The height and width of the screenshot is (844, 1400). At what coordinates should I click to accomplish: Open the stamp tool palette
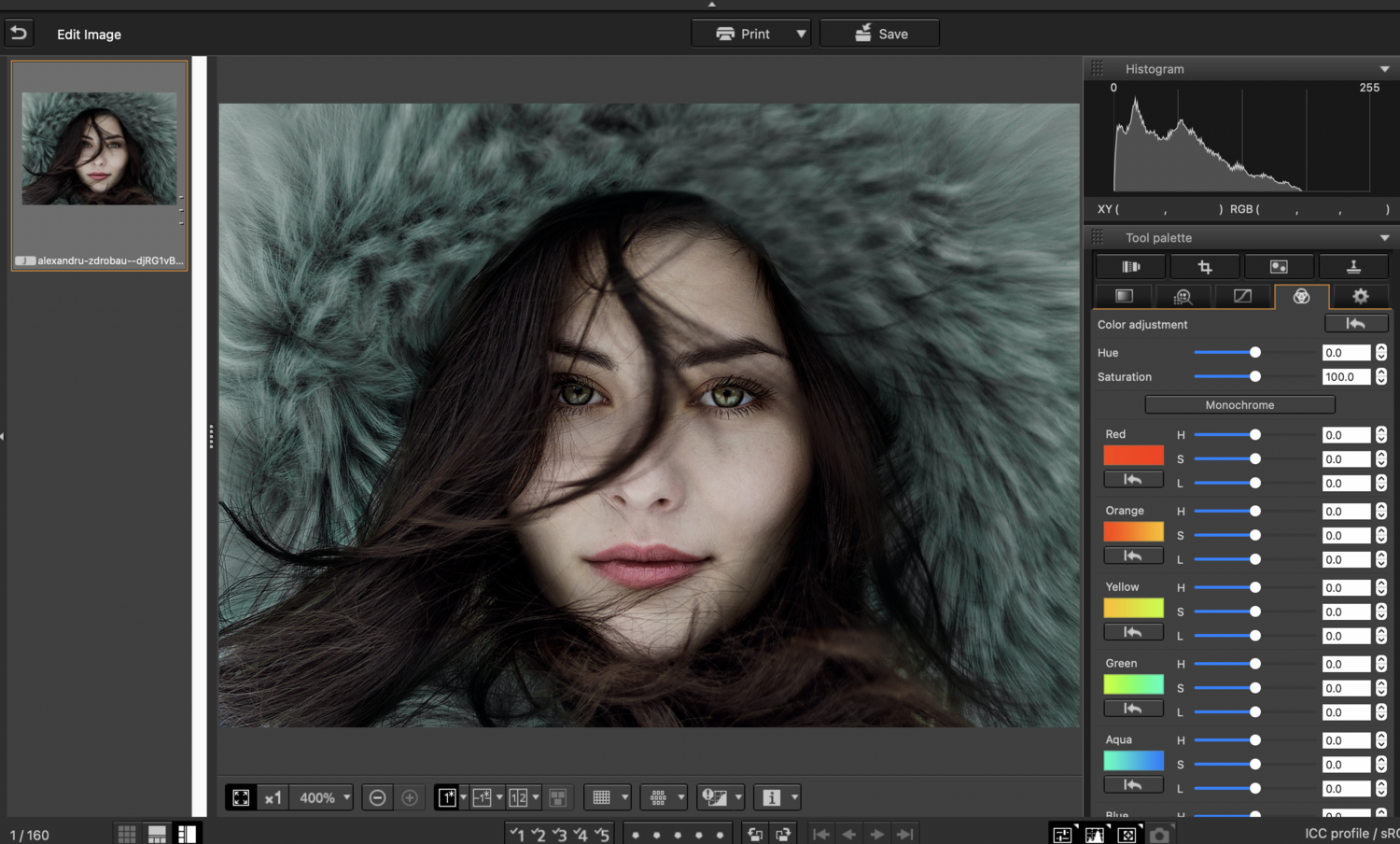[1352, 267]
